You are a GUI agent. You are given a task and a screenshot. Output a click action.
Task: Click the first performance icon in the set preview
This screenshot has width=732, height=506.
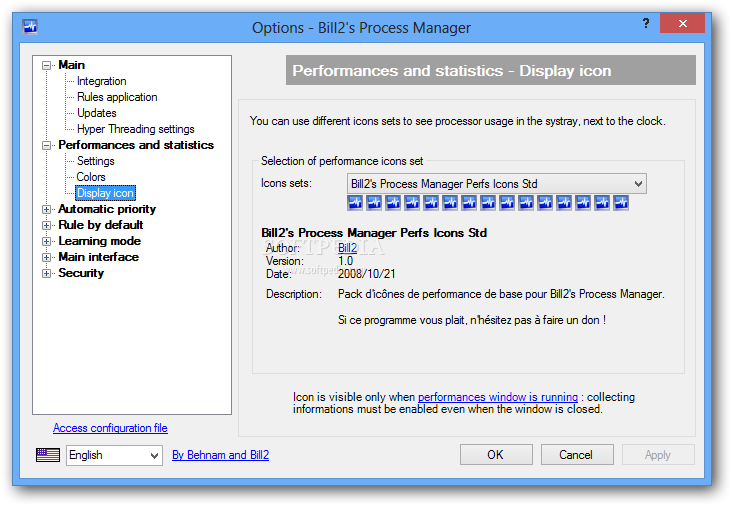(355, 203)
